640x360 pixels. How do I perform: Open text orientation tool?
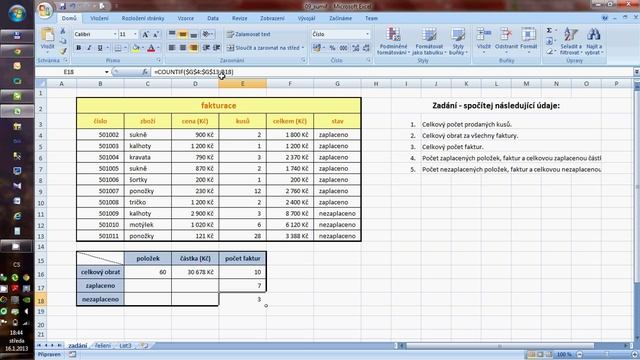pyautogui.click(x=207, y=34)
